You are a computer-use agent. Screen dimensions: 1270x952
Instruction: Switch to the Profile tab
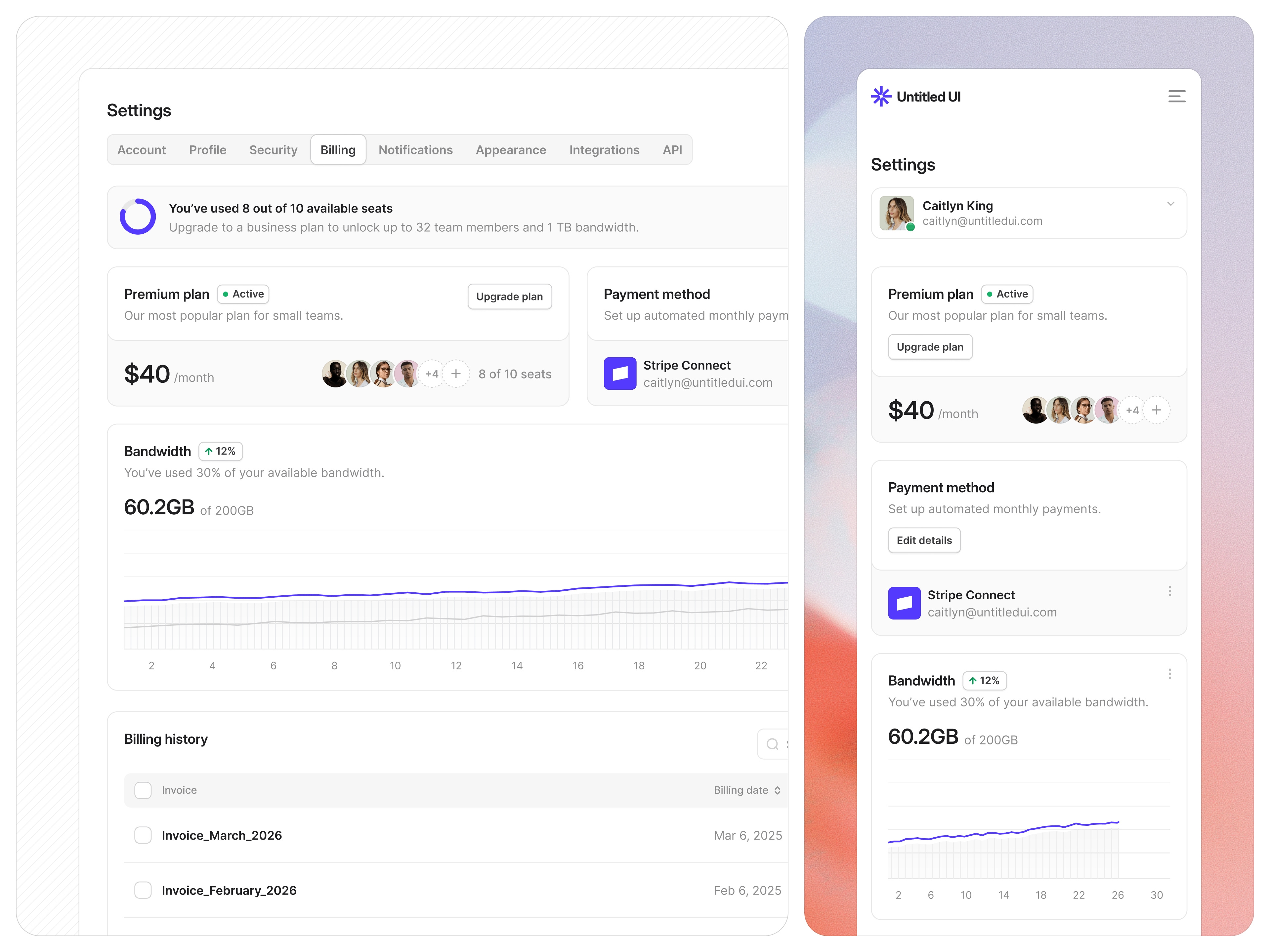click(207, 150)
